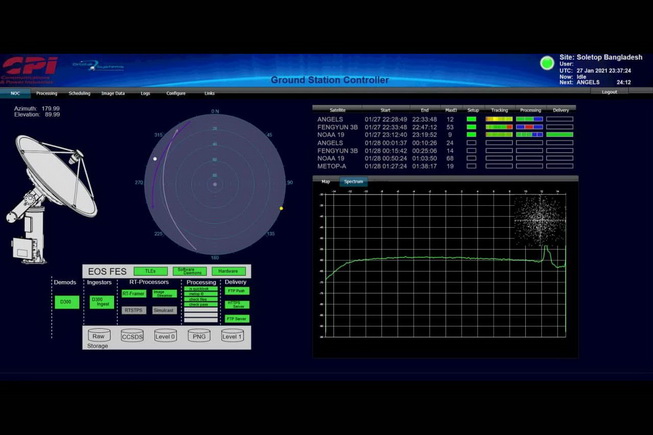
Task: Sort by the Start column header
Action: pyautogui.click(x=385, y=110)
